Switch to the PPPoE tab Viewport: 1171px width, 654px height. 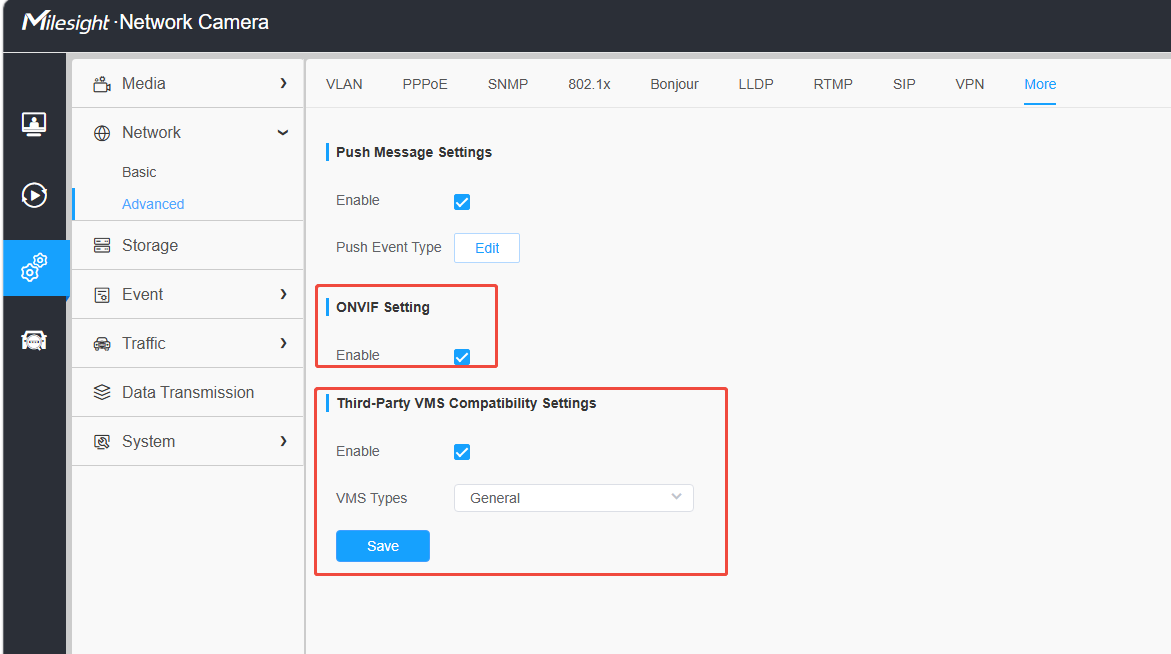point(425,84)
